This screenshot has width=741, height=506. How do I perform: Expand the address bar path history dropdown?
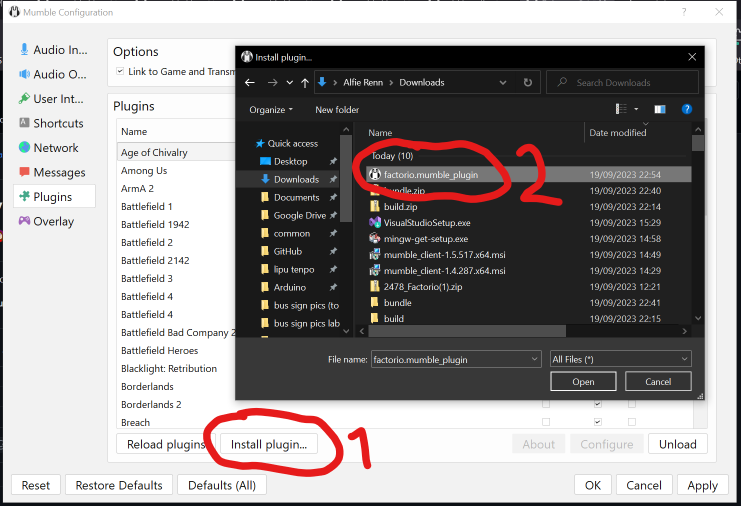[503, 83]
